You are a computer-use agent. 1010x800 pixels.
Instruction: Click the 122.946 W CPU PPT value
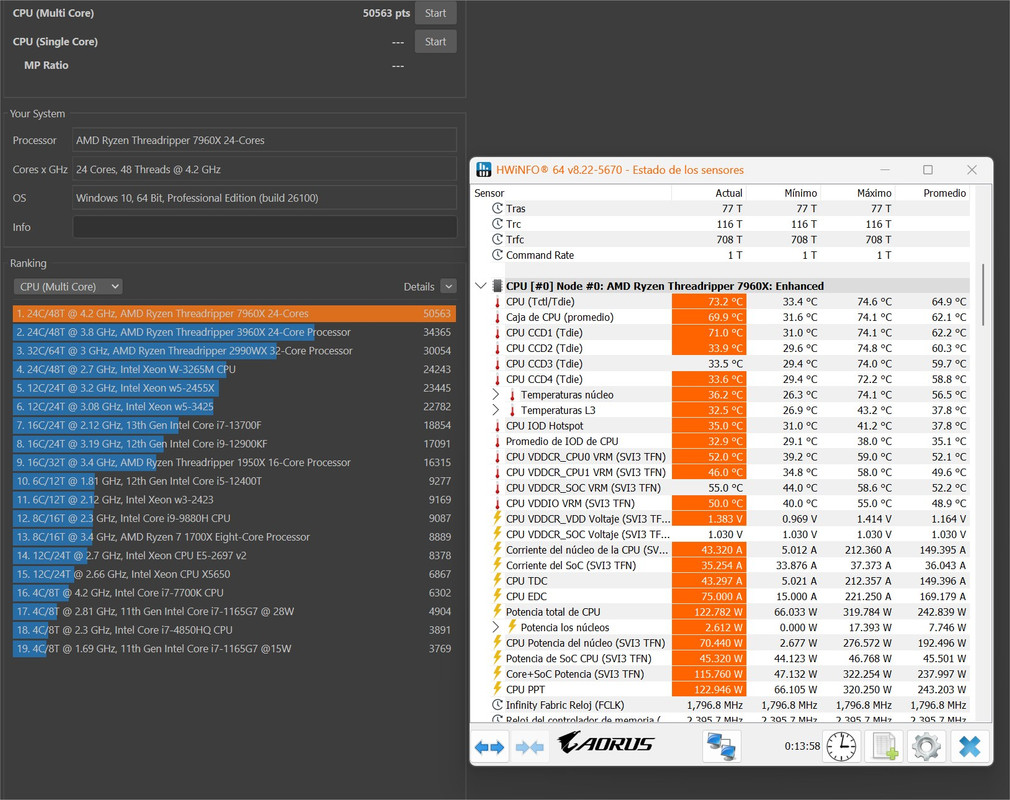point(709,689)
